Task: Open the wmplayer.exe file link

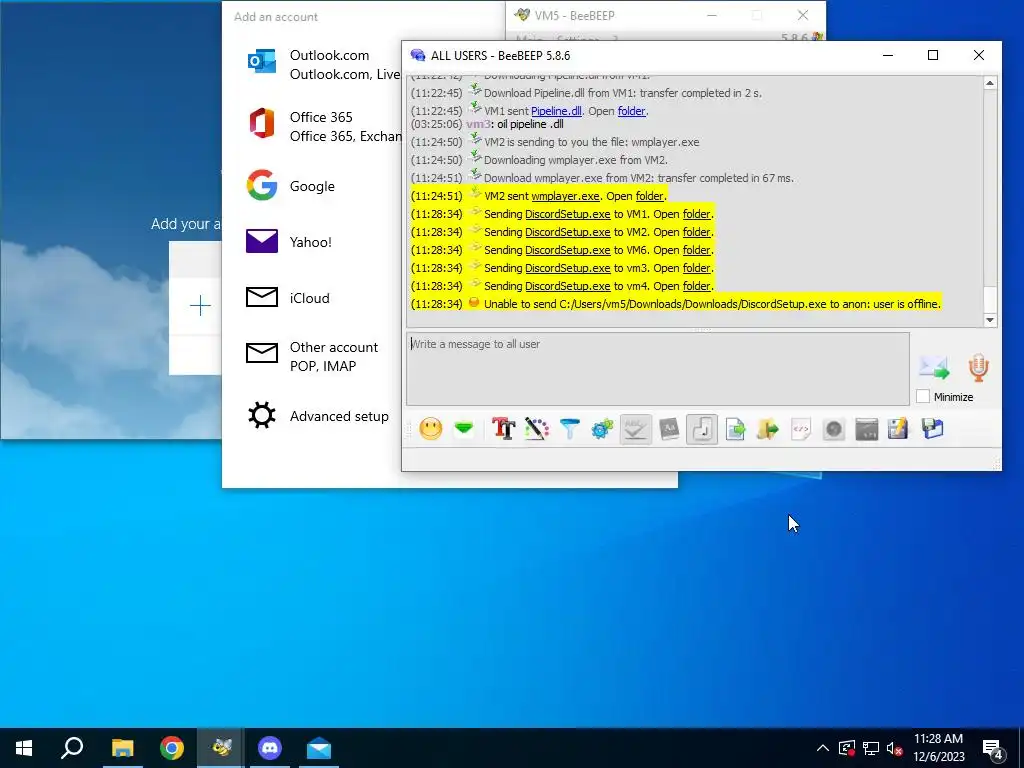Action: (x=566, y=196)
